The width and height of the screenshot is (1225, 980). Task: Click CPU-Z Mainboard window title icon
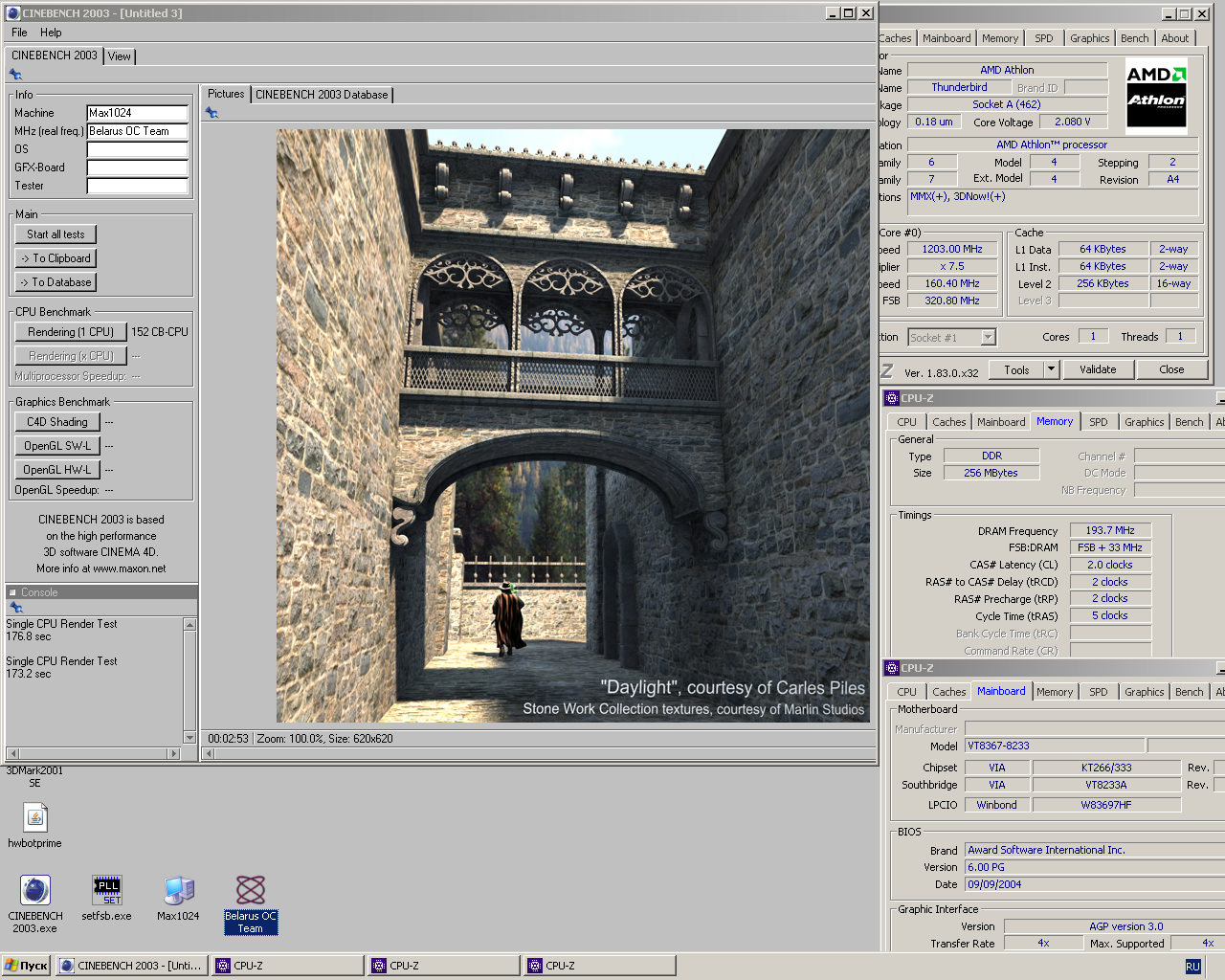(x=891, y=668)
